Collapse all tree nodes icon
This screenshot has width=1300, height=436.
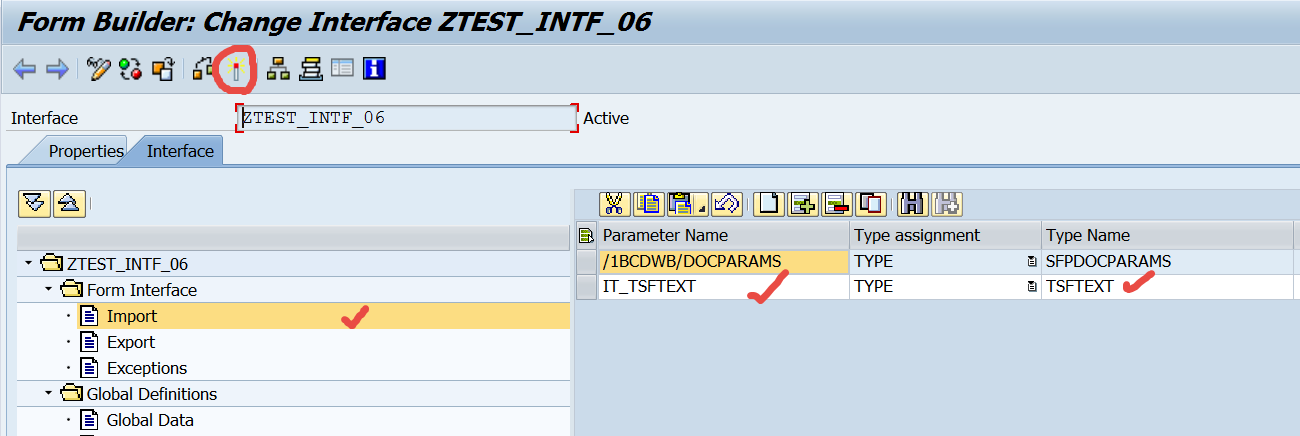[x=69, y=203]
